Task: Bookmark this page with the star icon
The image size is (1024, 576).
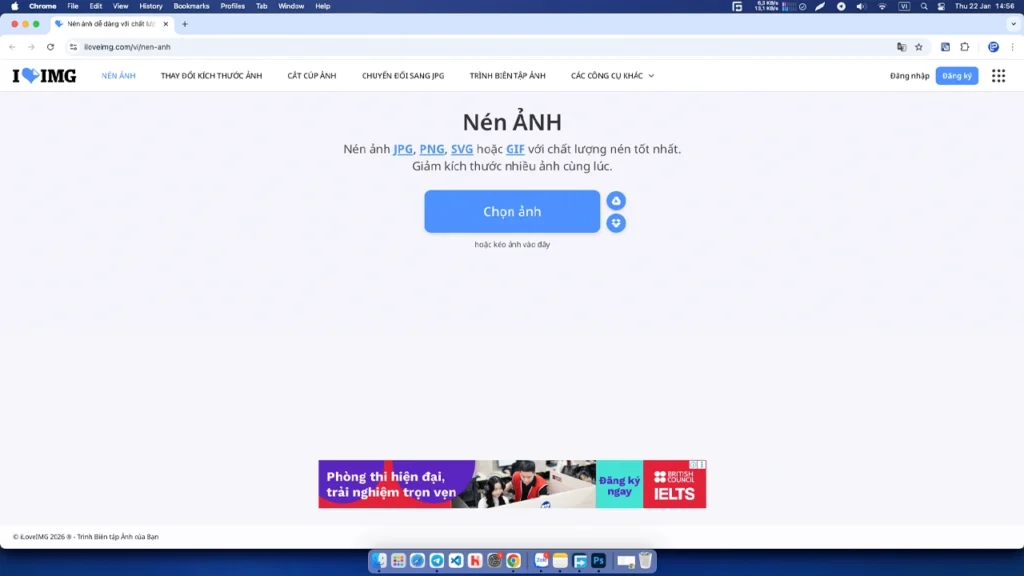Action: point(919,46)
